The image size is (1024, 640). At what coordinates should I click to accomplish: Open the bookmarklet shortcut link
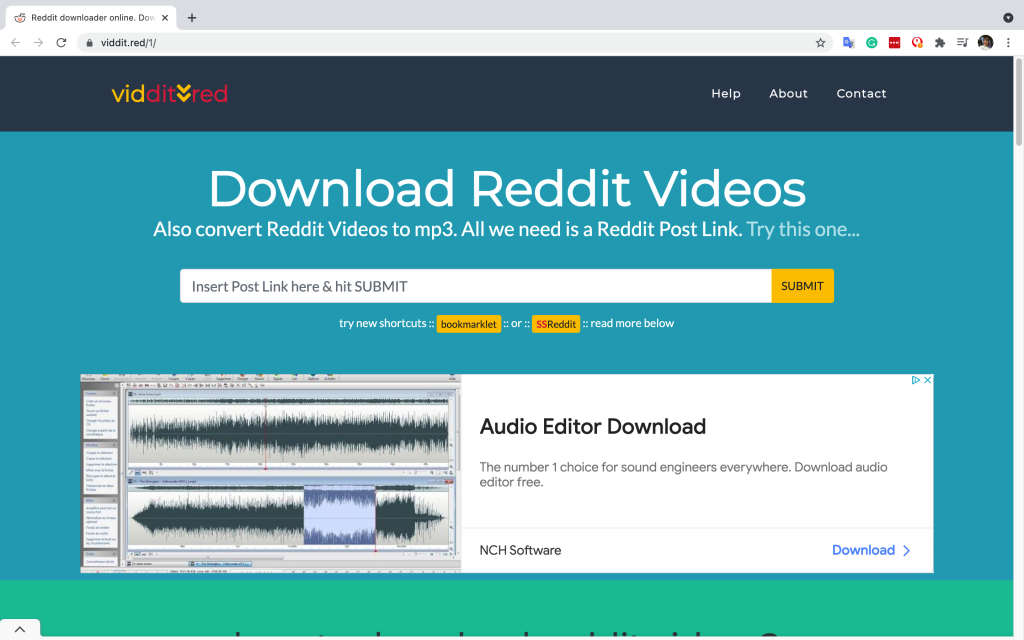469,323
